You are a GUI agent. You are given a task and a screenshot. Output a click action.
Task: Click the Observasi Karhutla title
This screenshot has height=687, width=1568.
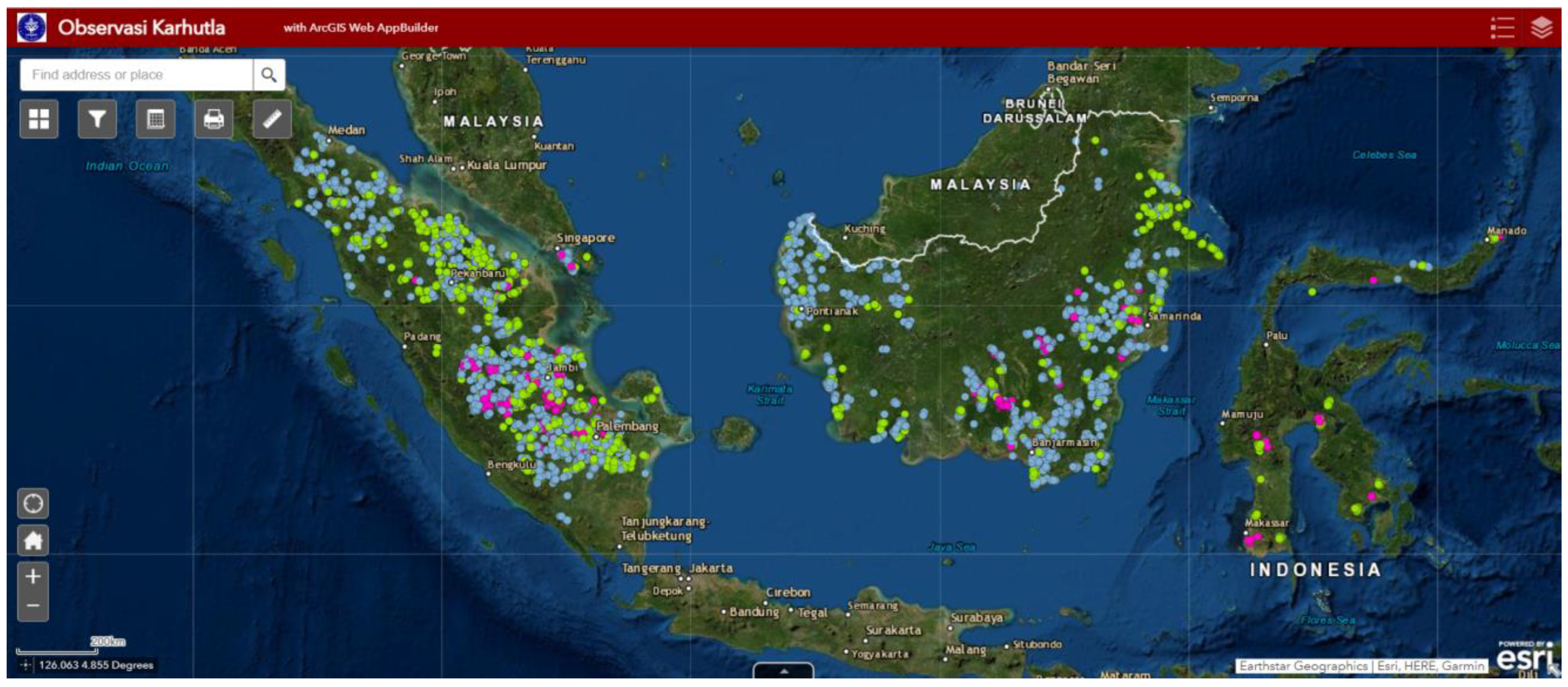point(141,28)
